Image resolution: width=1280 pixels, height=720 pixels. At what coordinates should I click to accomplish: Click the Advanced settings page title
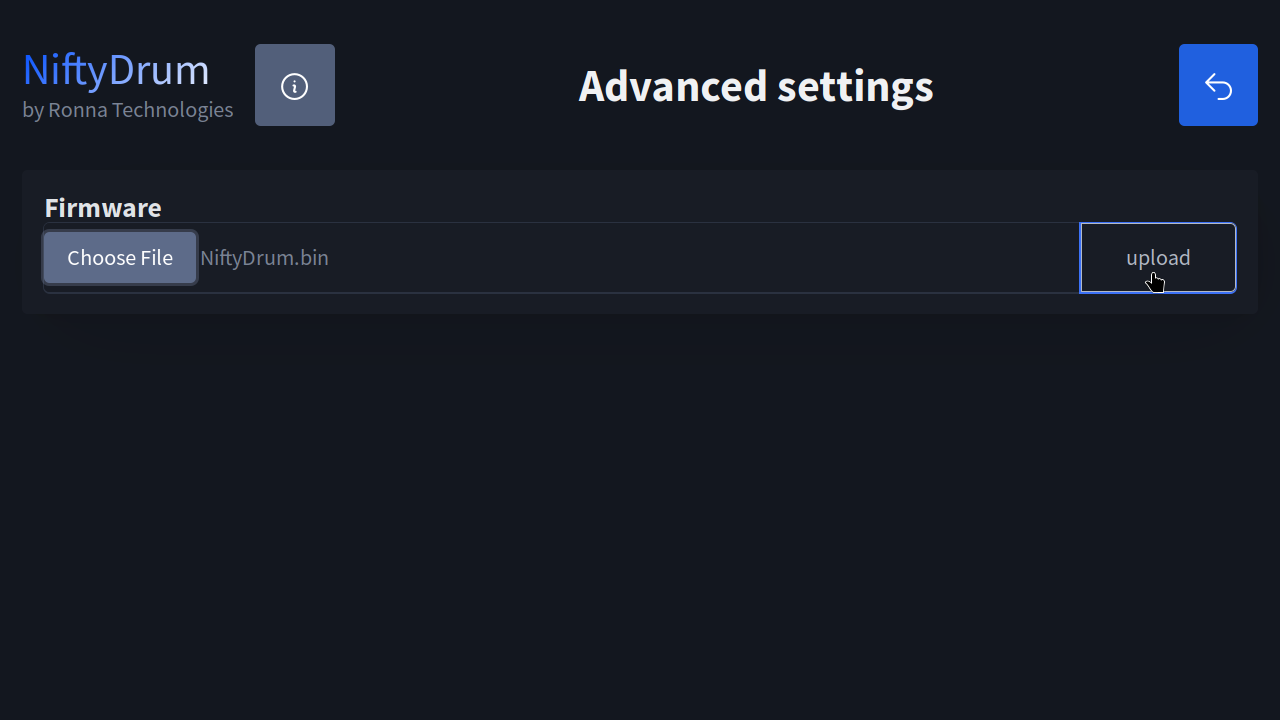755,86
